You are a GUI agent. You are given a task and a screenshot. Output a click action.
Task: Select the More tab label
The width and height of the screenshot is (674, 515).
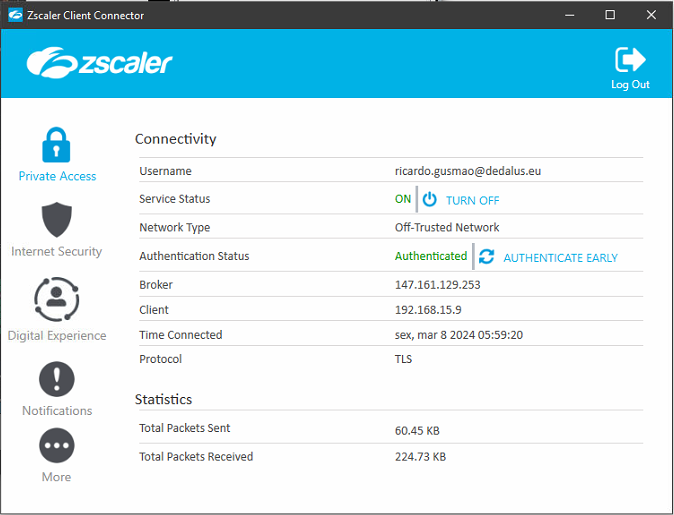click(x=56, y=477)
